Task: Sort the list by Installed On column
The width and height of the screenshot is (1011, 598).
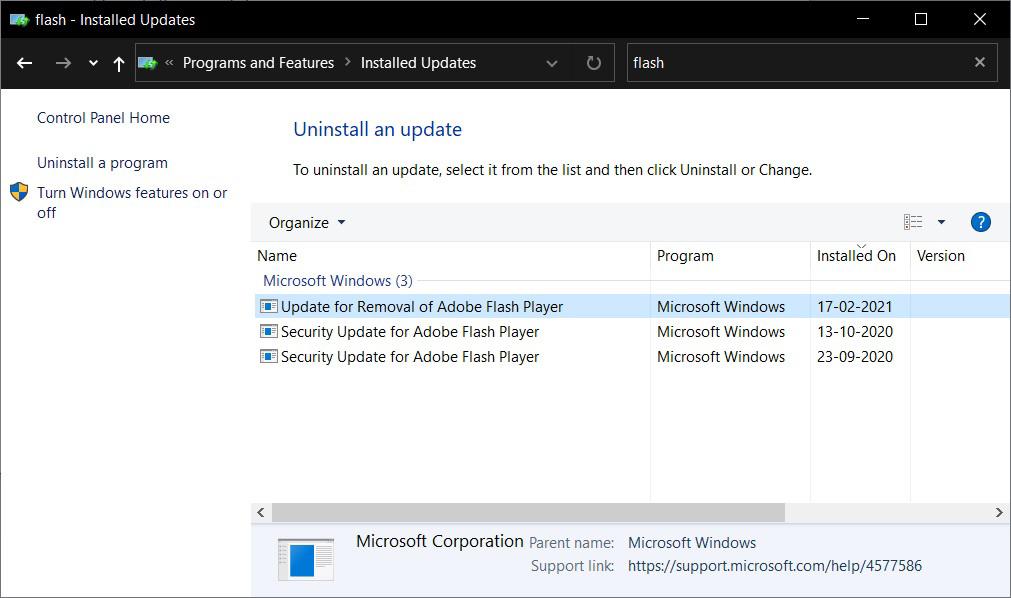Action: click(856, 256)
